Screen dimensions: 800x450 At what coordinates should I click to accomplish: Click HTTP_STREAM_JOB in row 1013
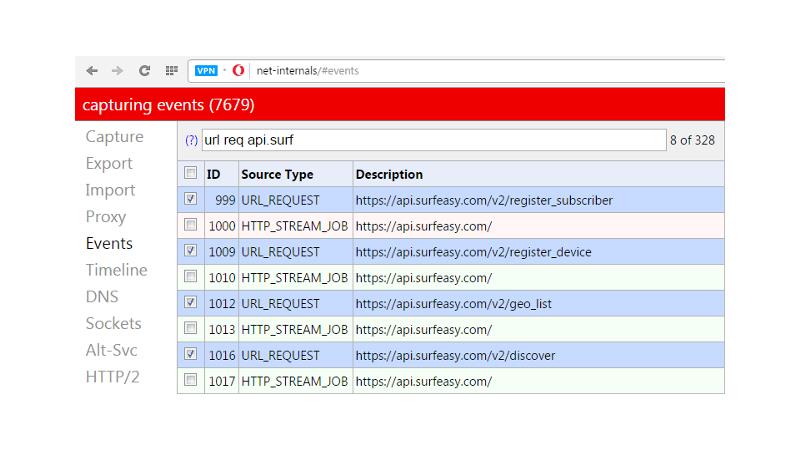[294, 330]
